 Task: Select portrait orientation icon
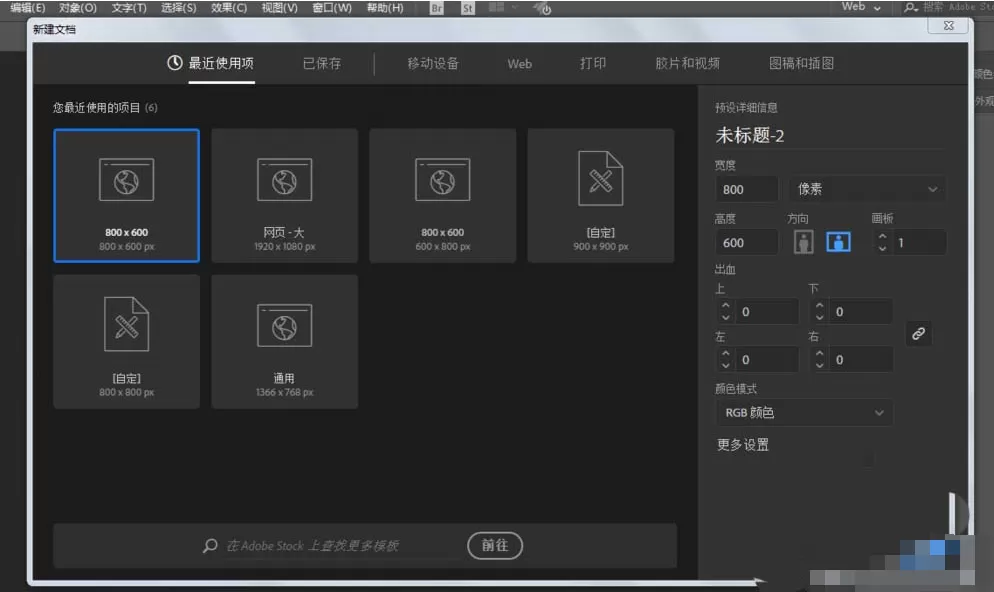pos(803,242)
